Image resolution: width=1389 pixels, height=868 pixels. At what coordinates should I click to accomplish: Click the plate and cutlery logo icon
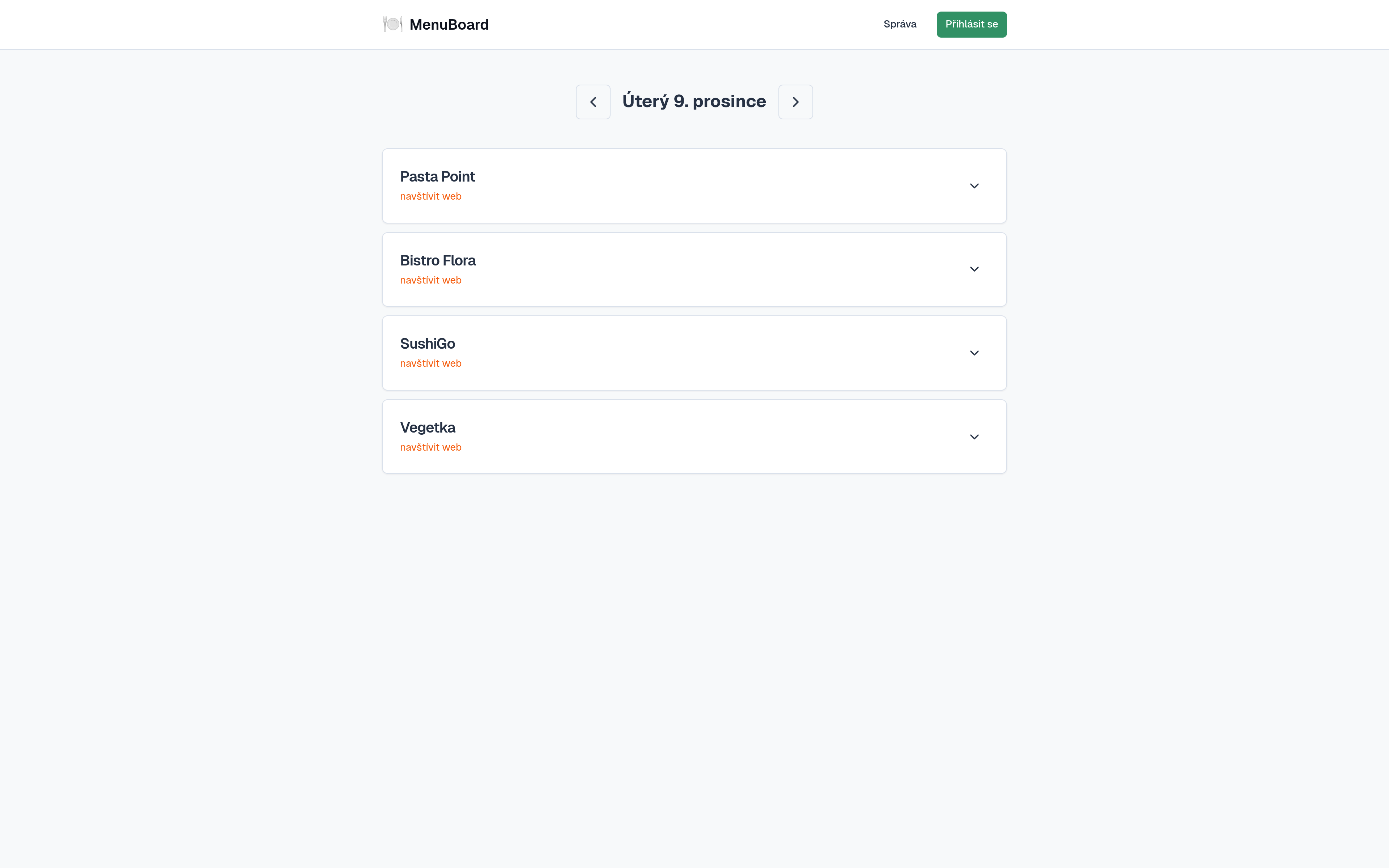coord(392,24)
